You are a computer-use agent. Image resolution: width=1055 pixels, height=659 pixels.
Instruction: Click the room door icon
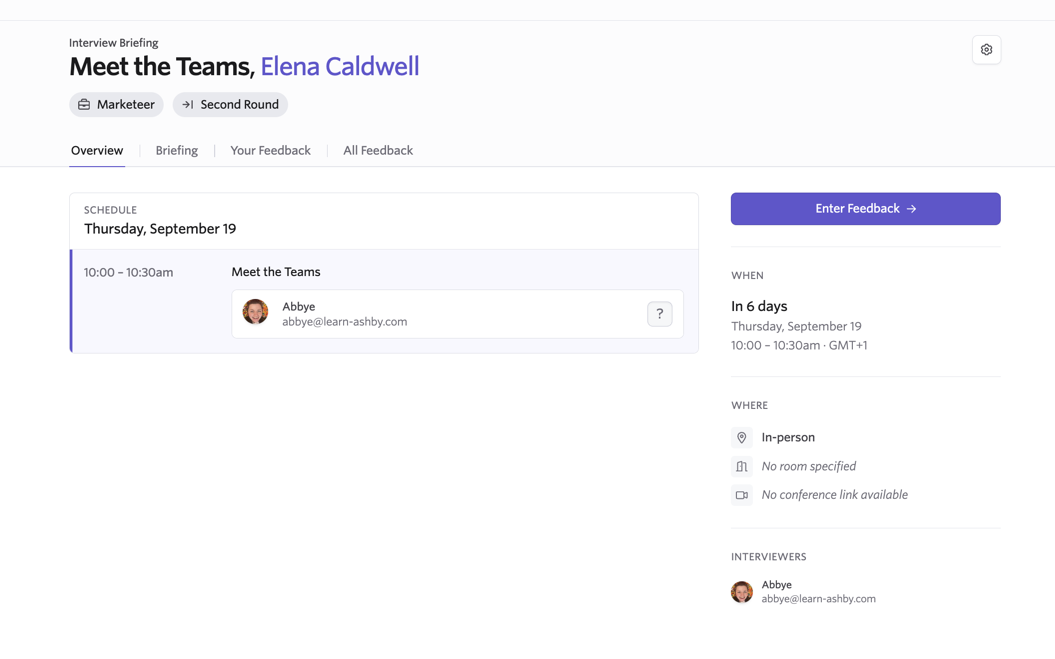tap(741, 466)
